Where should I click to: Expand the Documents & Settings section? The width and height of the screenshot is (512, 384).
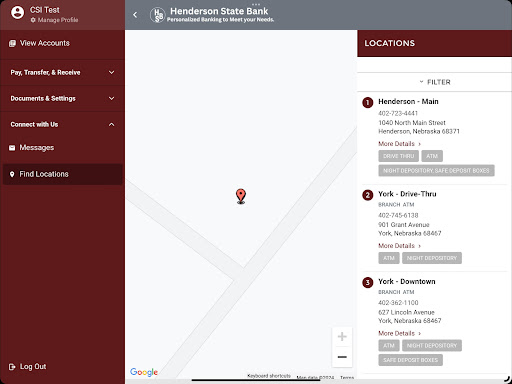click(x=62, y=98)
